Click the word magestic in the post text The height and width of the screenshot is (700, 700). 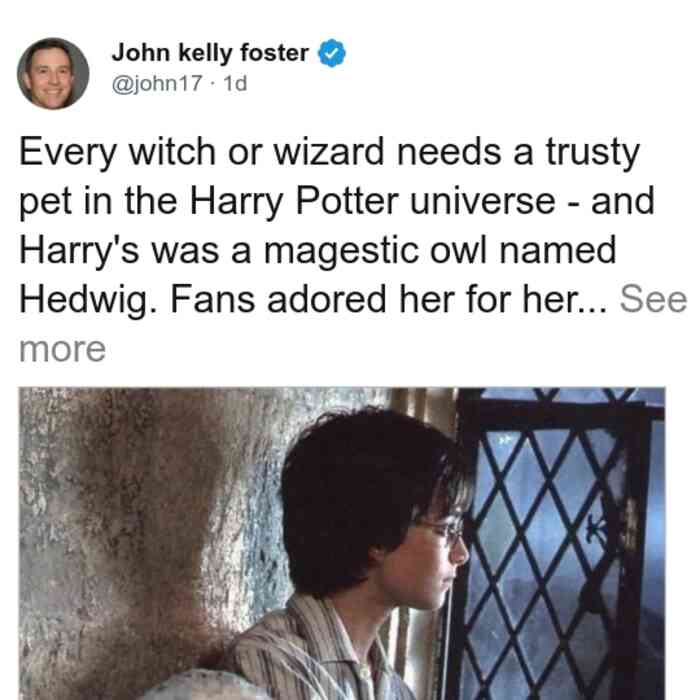(x=342, y=251)
